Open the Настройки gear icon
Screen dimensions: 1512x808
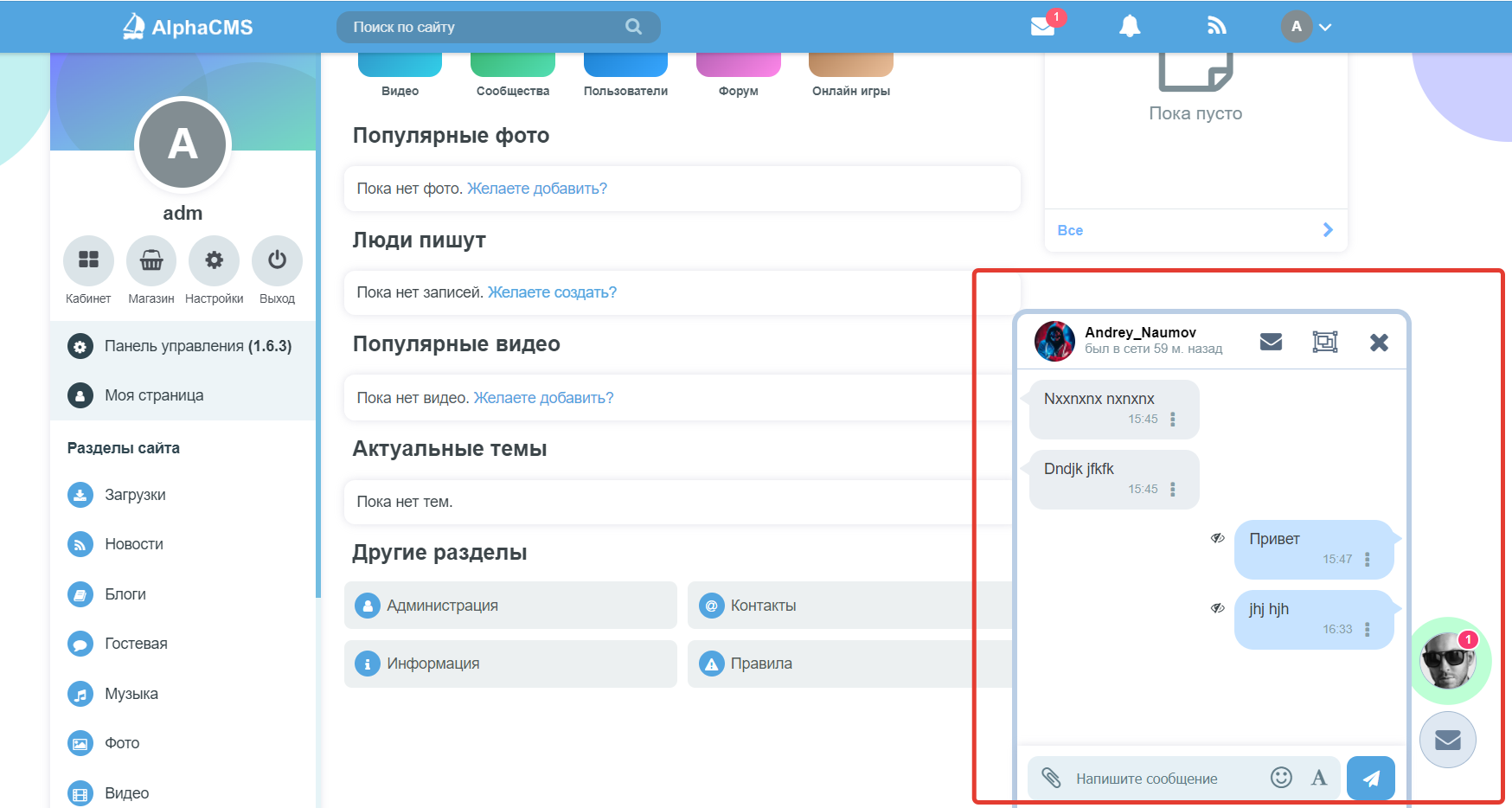tap(214, 260)
